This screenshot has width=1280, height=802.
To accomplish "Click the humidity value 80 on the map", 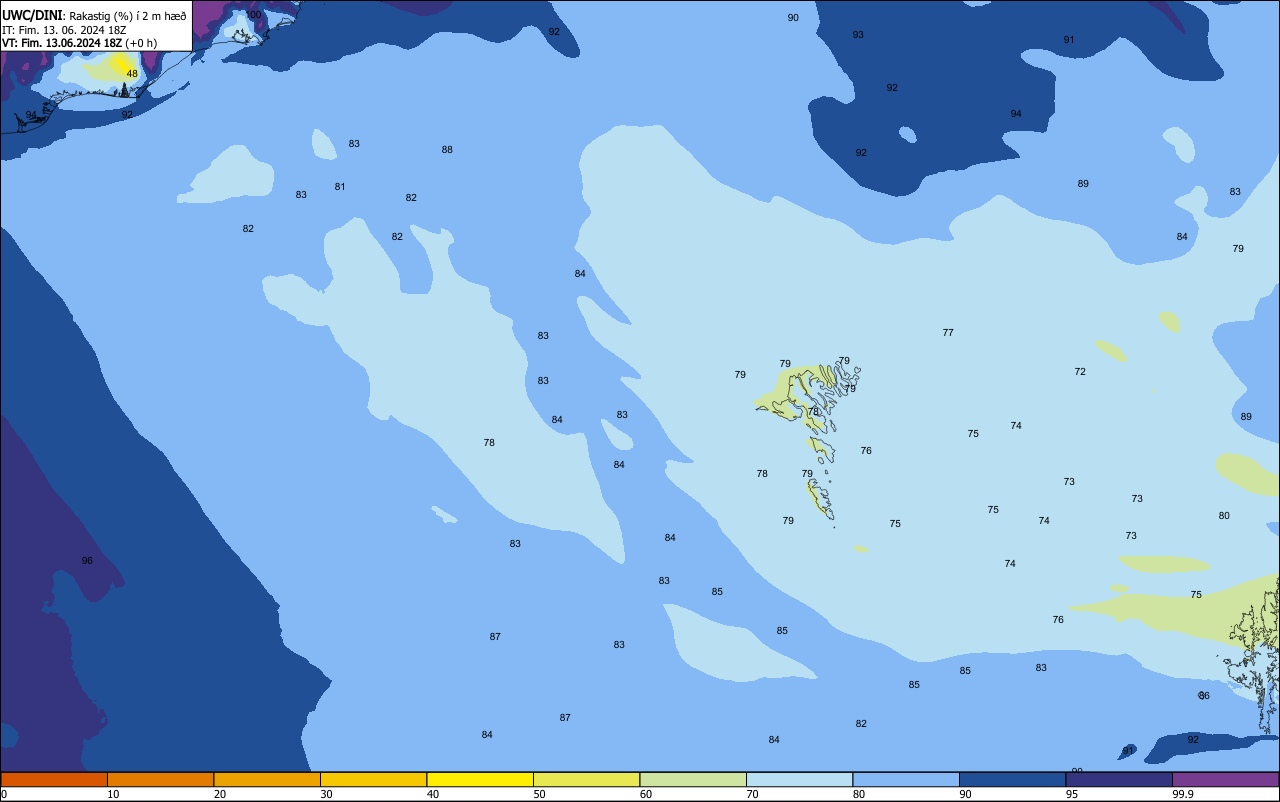I will 1224,516.
